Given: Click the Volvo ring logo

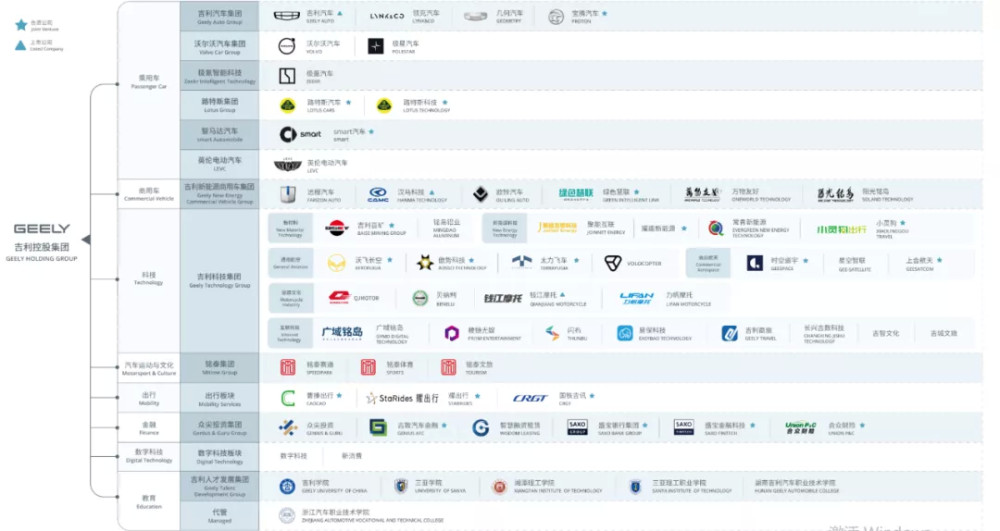Looking at the screenshot, I should point(287,46).
